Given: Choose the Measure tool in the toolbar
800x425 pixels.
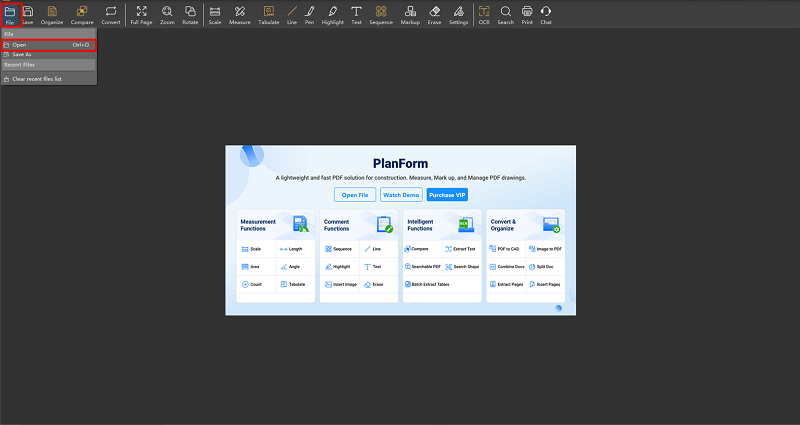Looking at the screenshot, I should pyautogui.click(x=240, y=15).
